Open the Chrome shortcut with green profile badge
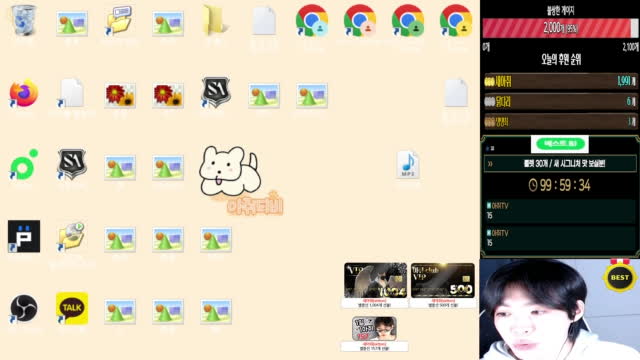The width and height of the screenshot is (640, 360). click(x=408, y=20)
